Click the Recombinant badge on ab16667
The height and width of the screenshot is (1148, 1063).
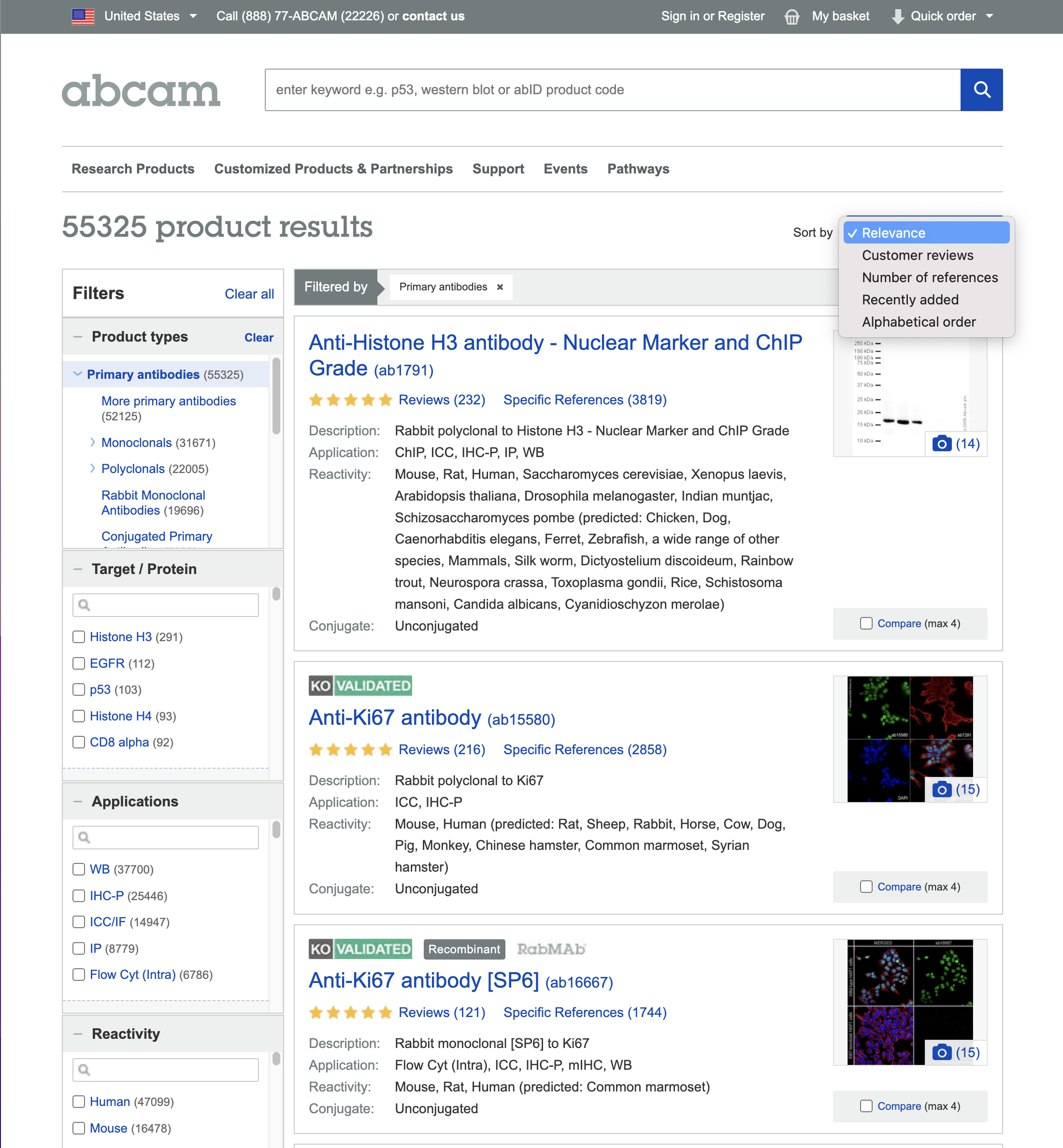pyautogui.click(x=464, y=949)
